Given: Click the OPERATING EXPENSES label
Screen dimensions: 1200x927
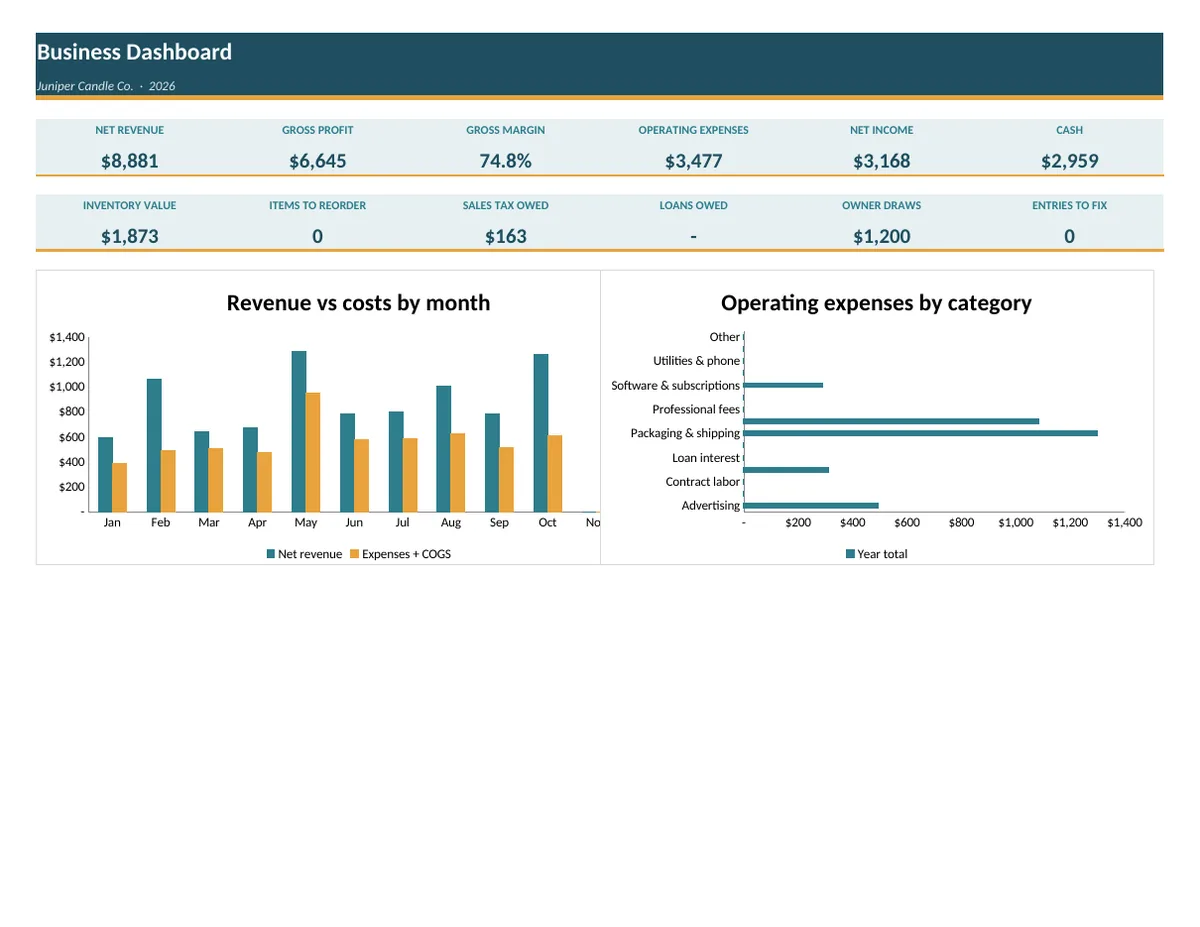Looking at the screenshot, I should click(694, 130).
